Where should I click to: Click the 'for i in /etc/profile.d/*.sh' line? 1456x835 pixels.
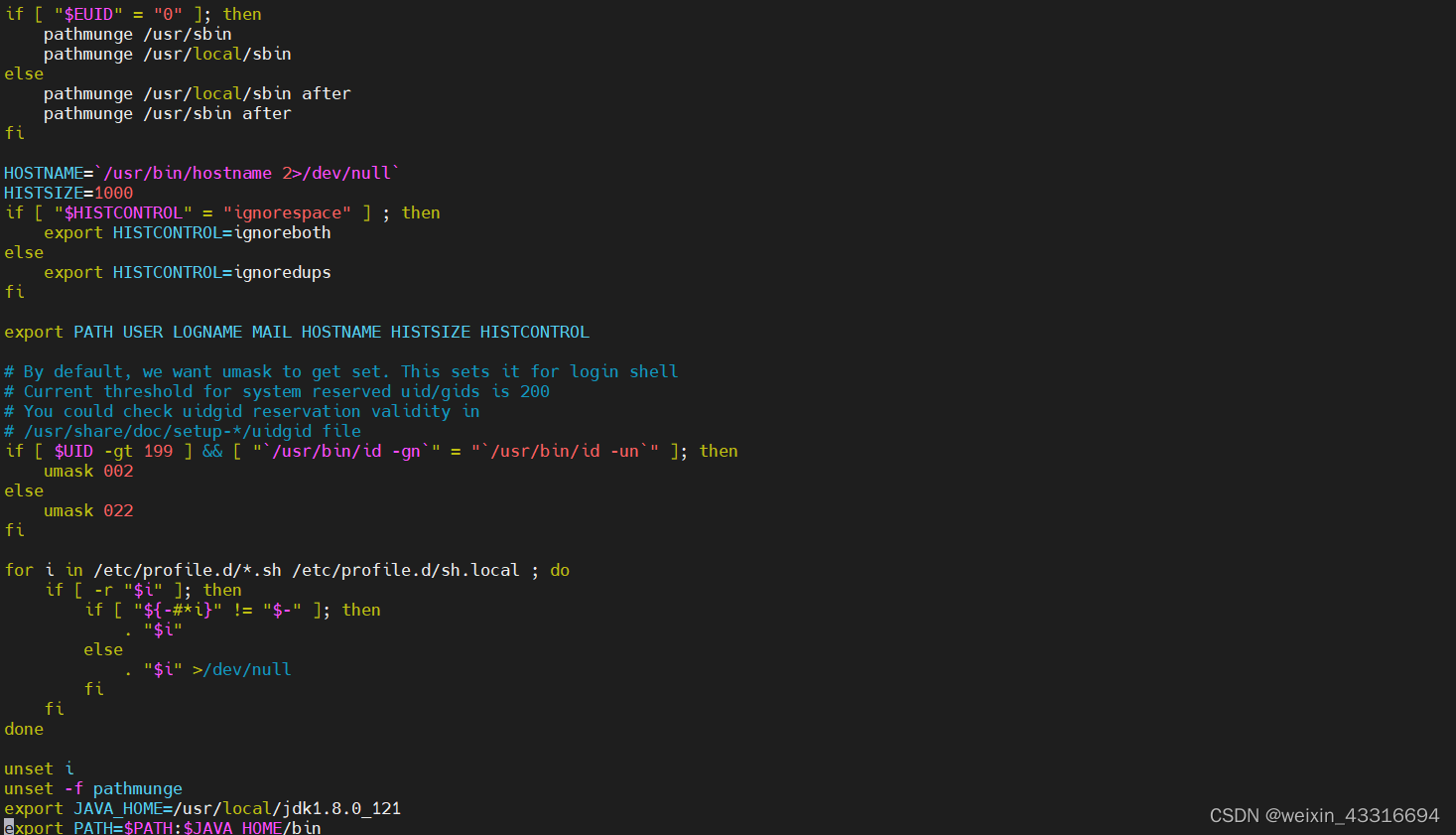pyautogui.click(x=287, y=570)
